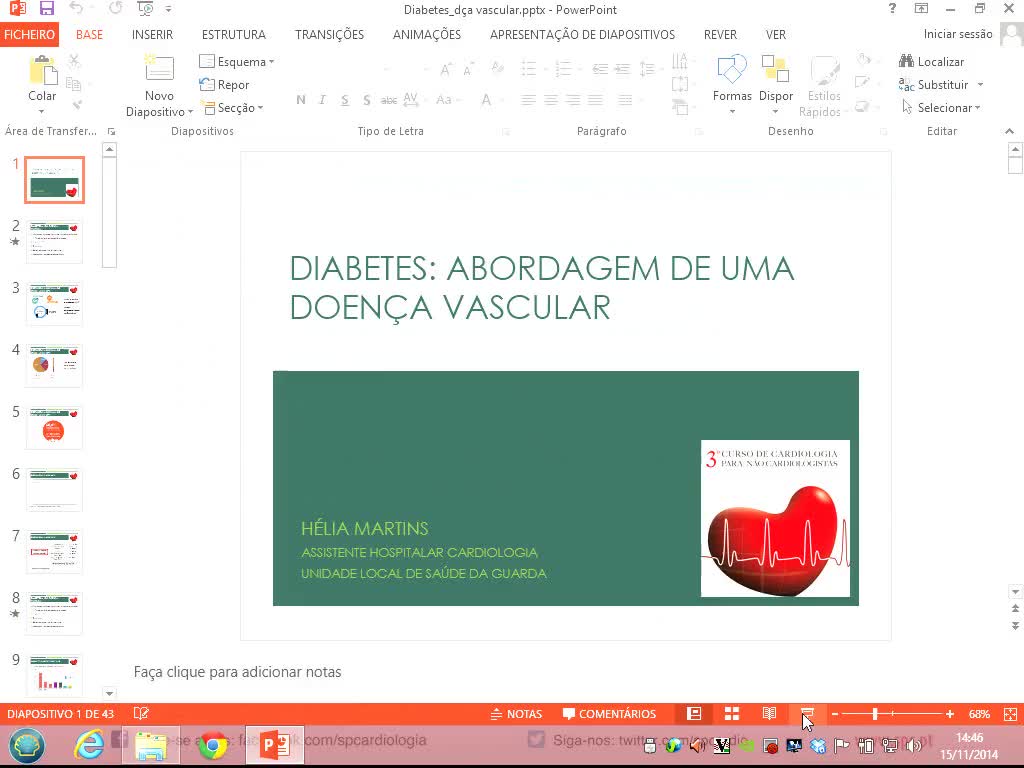Open the Esquema layout dropdown
This screenshot has width=1024, height=768.
(236, 61)
